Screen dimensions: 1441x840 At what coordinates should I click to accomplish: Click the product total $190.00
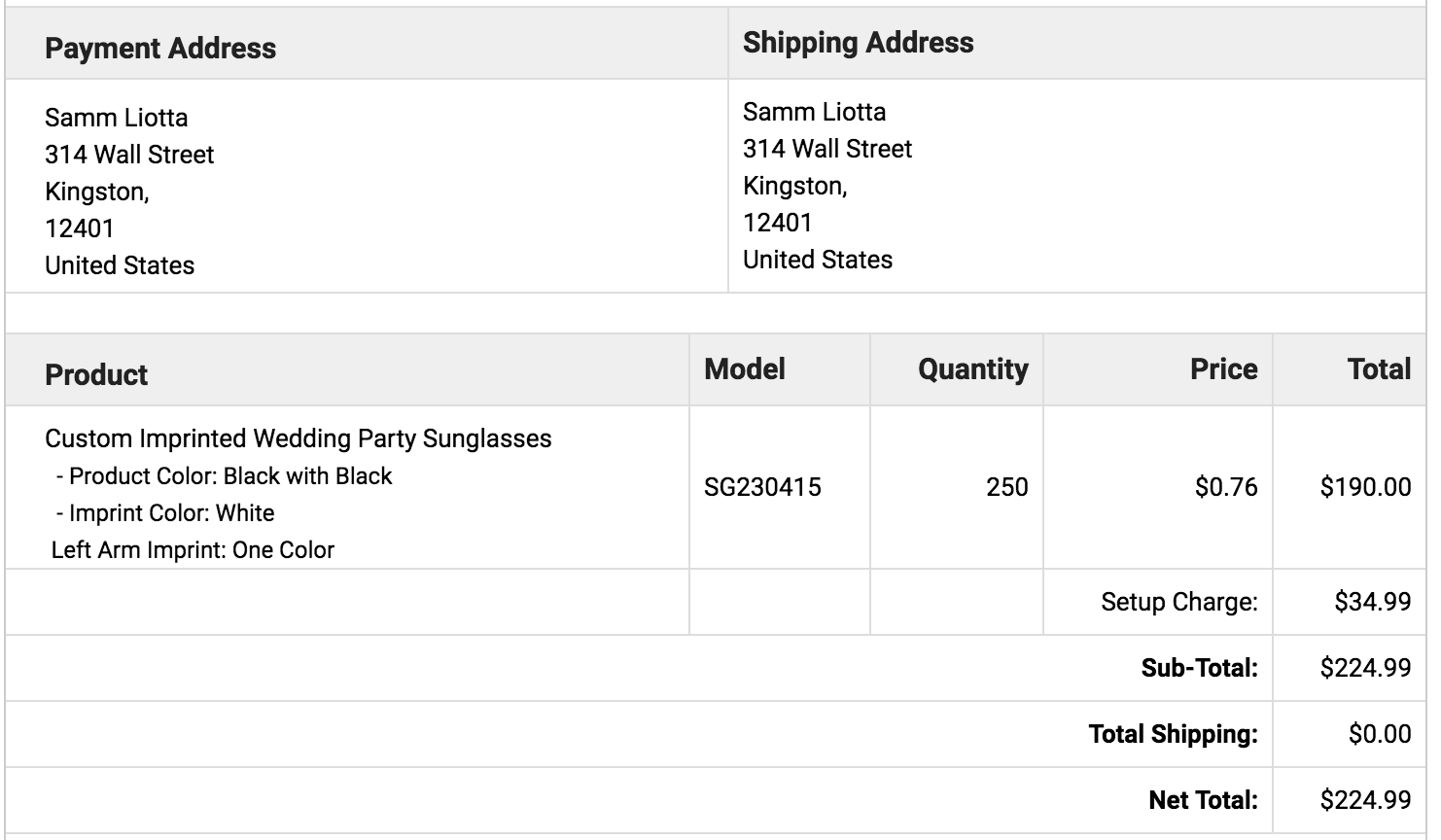(x=1365, y=487)
